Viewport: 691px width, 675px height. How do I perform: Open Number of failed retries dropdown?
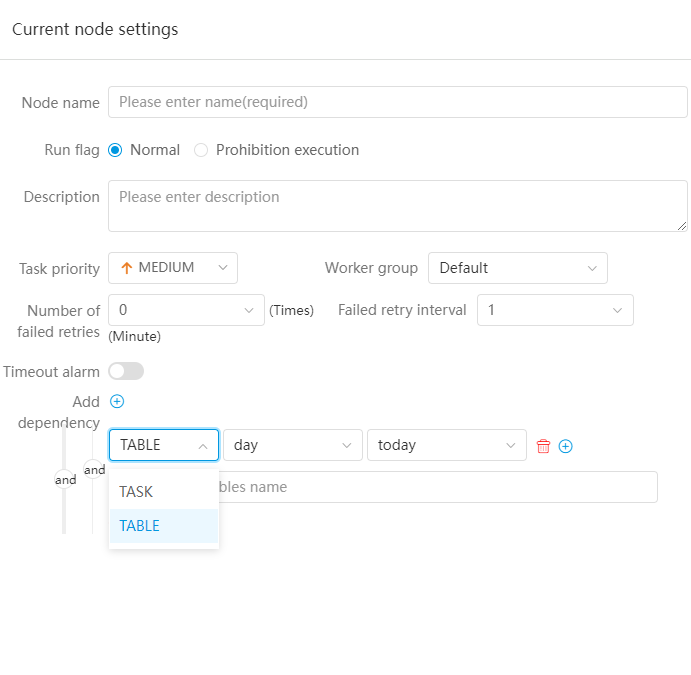click(x=186, y=310)
